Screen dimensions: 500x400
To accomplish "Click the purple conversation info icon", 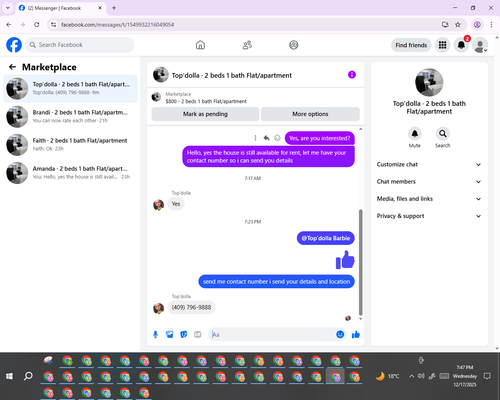I will point(352,75).
